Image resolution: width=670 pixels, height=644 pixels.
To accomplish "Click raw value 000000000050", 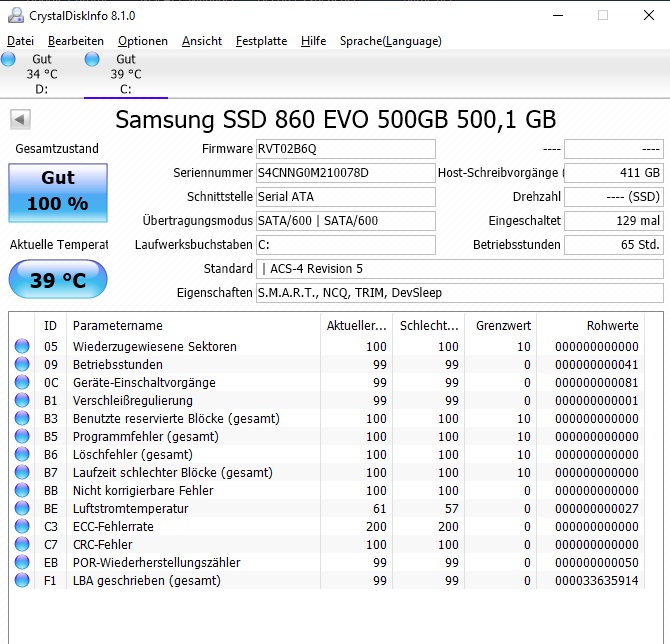I will pyautogui.click(x=597, y=562).
